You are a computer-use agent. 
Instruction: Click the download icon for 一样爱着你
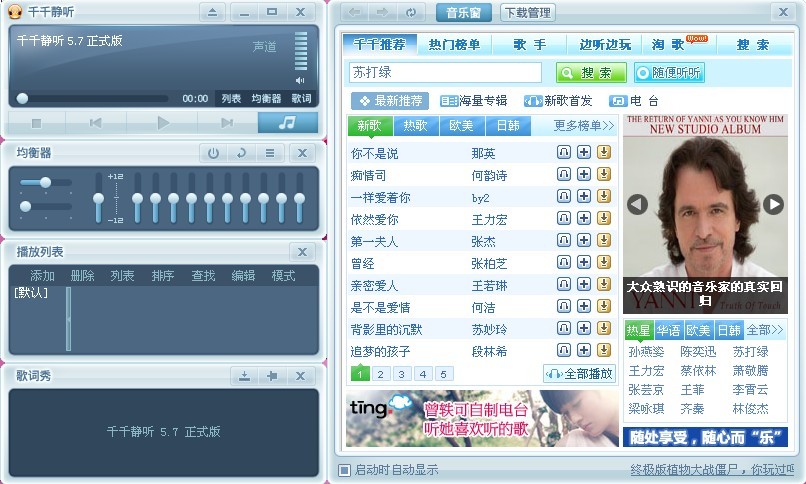tap(604, 197)
